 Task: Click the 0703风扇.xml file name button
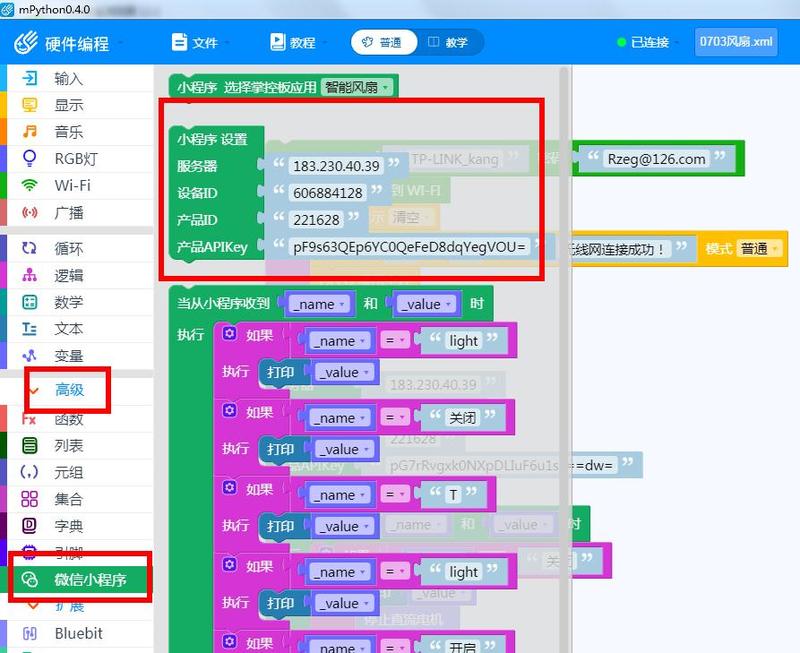coord(736,42)
